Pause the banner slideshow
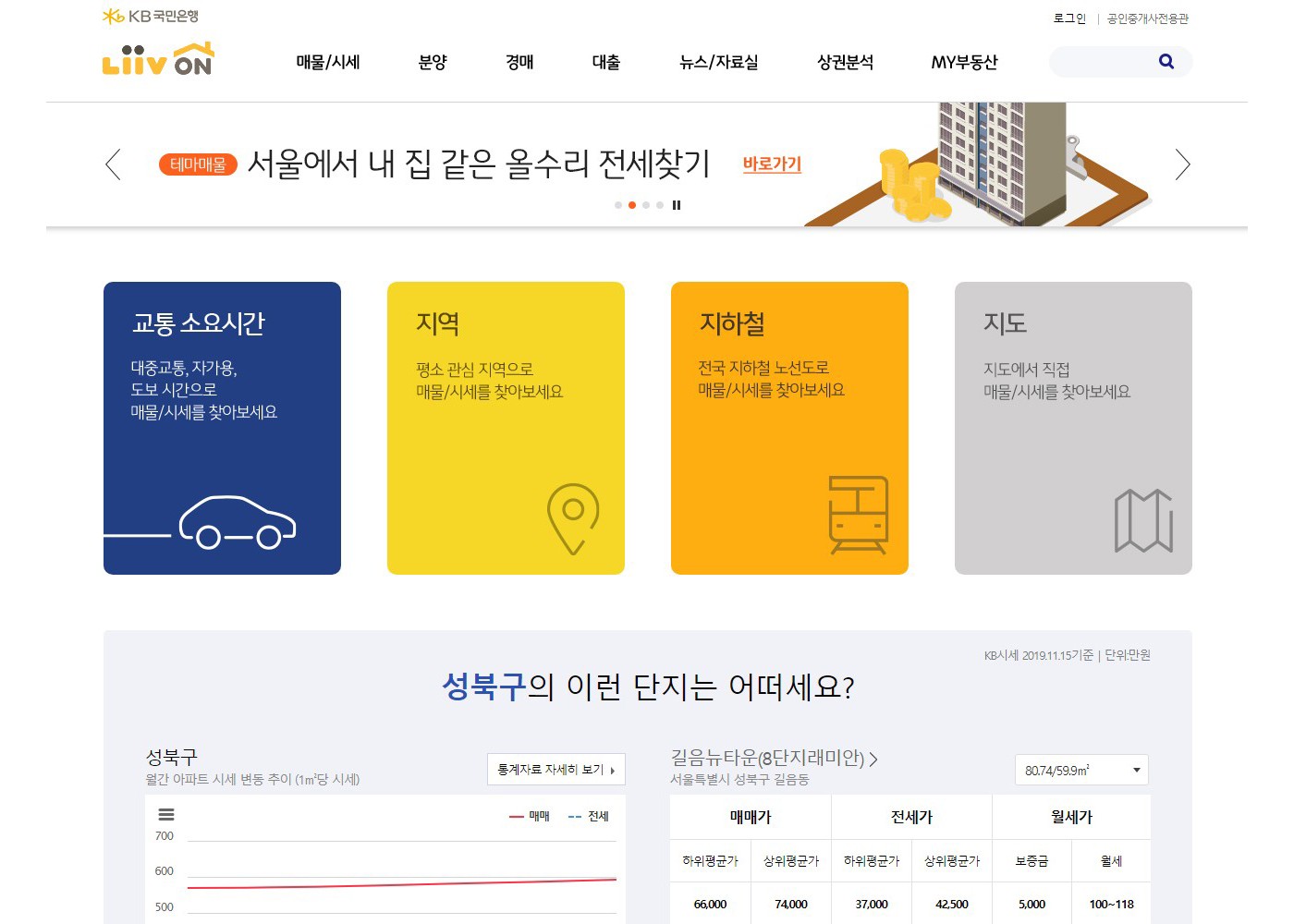The image size is (1294, 924). click(x=677, y=205)
